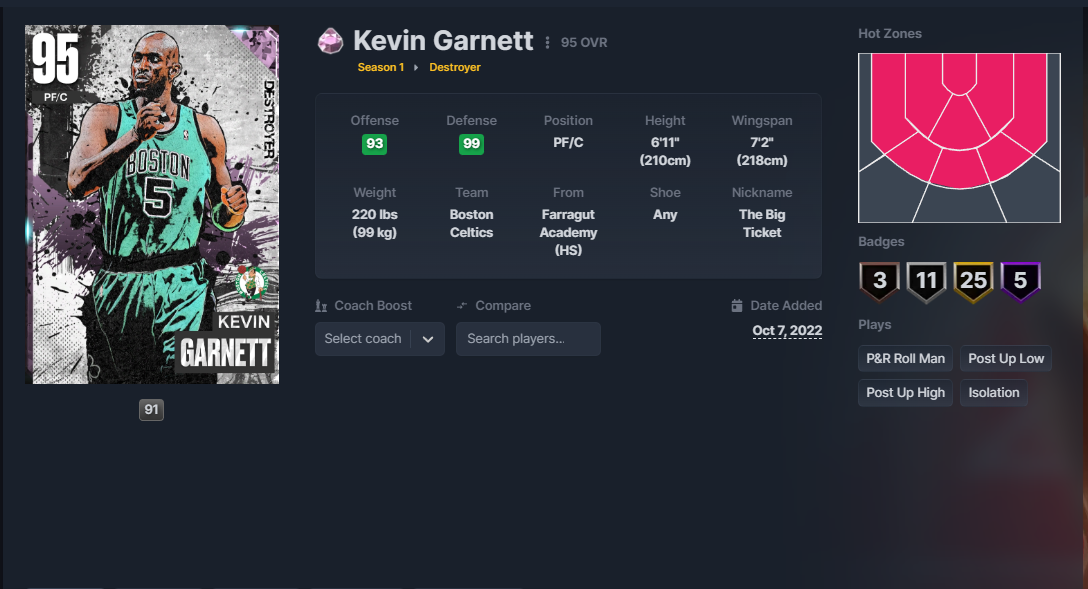The image size is (1088, 589).
Task: Click the gold badge showing 25
Action: tap(974, 281)
